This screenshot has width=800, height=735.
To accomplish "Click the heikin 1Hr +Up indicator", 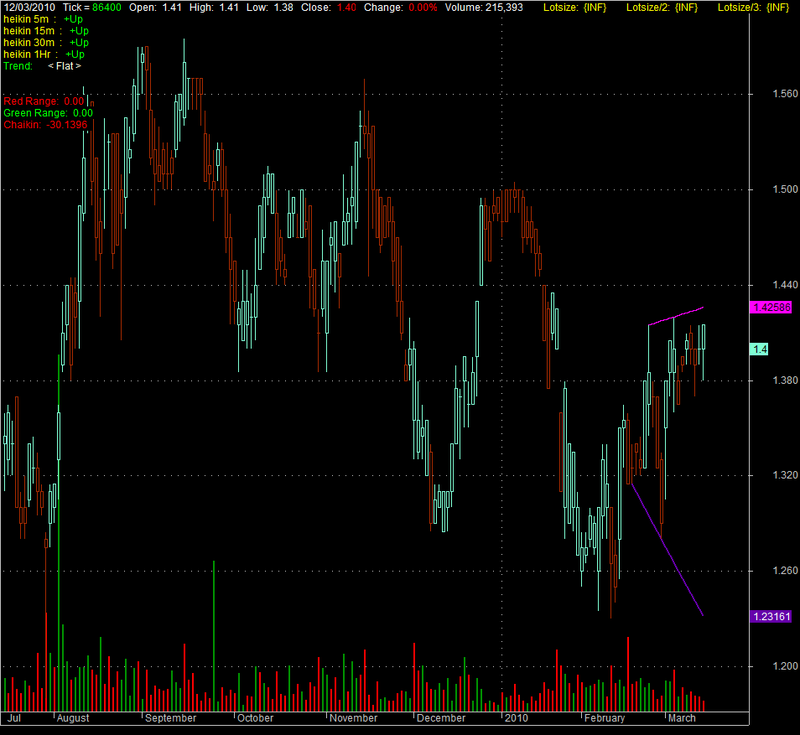I will pyautogui.click(x=44, y=55).
